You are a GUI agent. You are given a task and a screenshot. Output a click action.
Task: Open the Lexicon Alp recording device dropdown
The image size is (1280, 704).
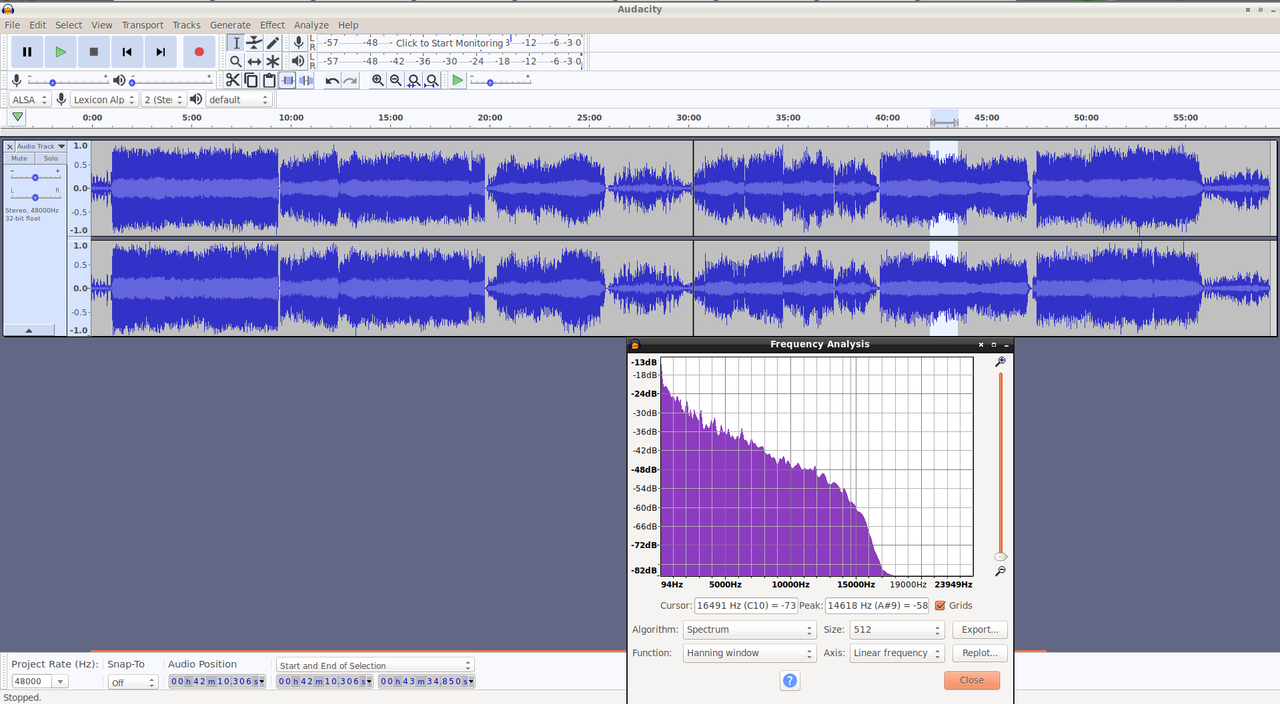(x=104, y=99)
